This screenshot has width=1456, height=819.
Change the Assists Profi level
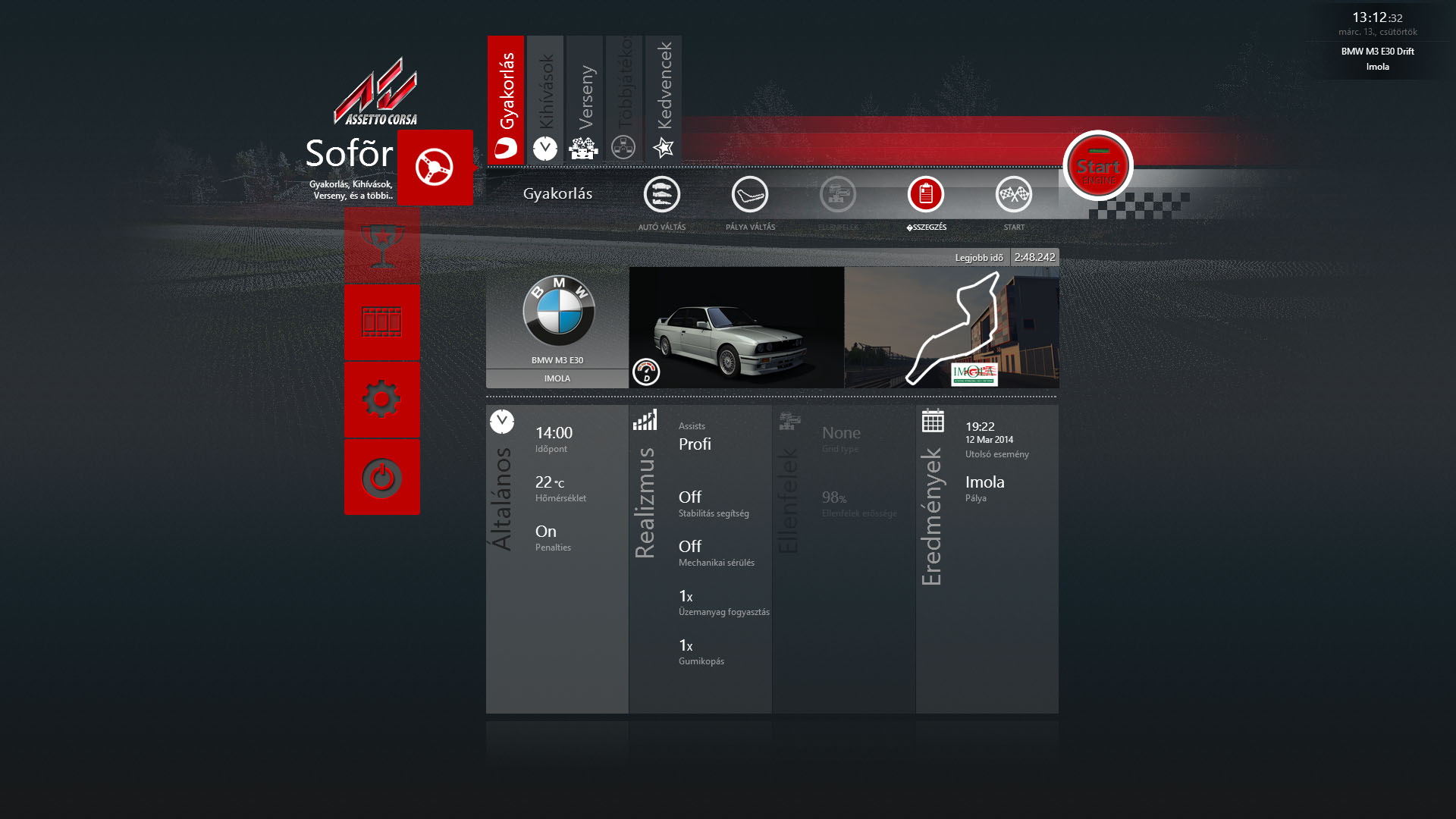point(695,444)
